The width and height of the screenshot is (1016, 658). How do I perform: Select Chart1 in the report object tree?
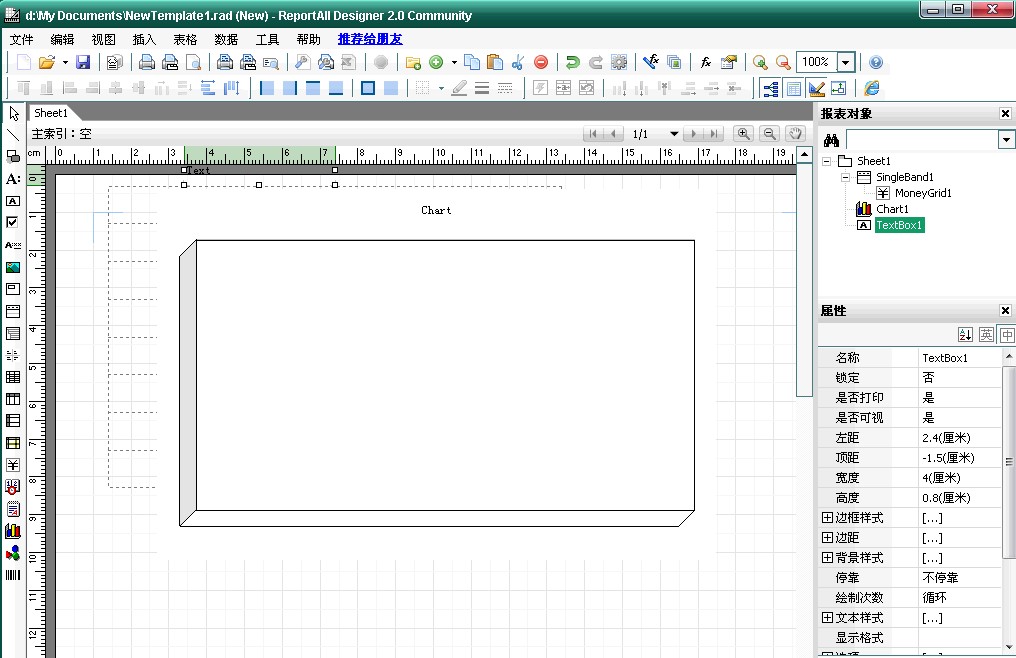point(892,209)
